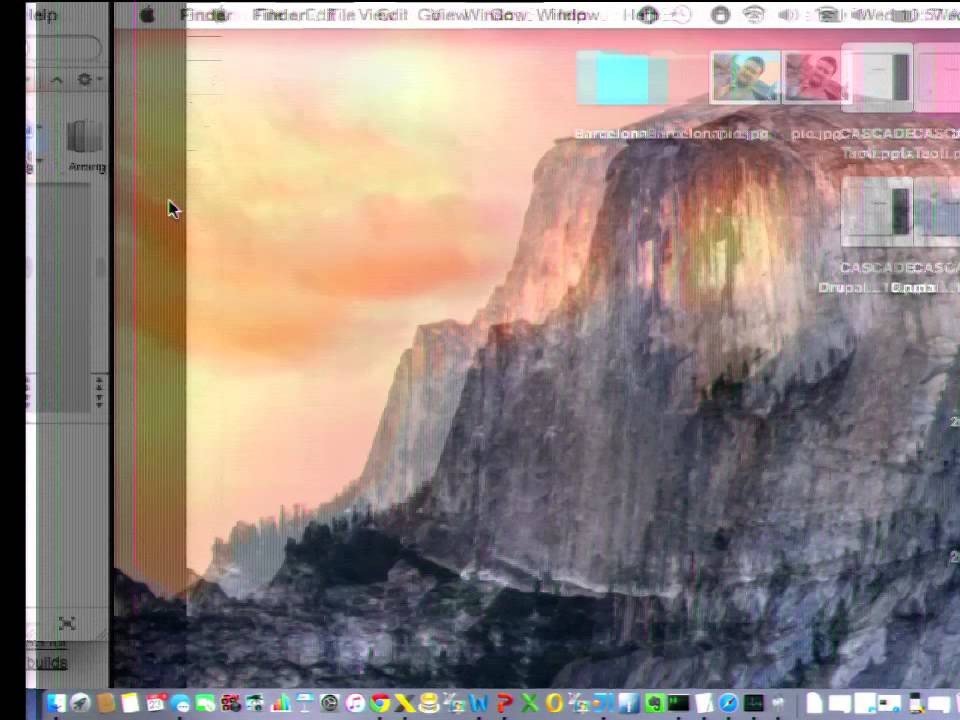
Task: Open Time Machine icon in Dock
Action: pyautogui.click(x=330, y=703)
